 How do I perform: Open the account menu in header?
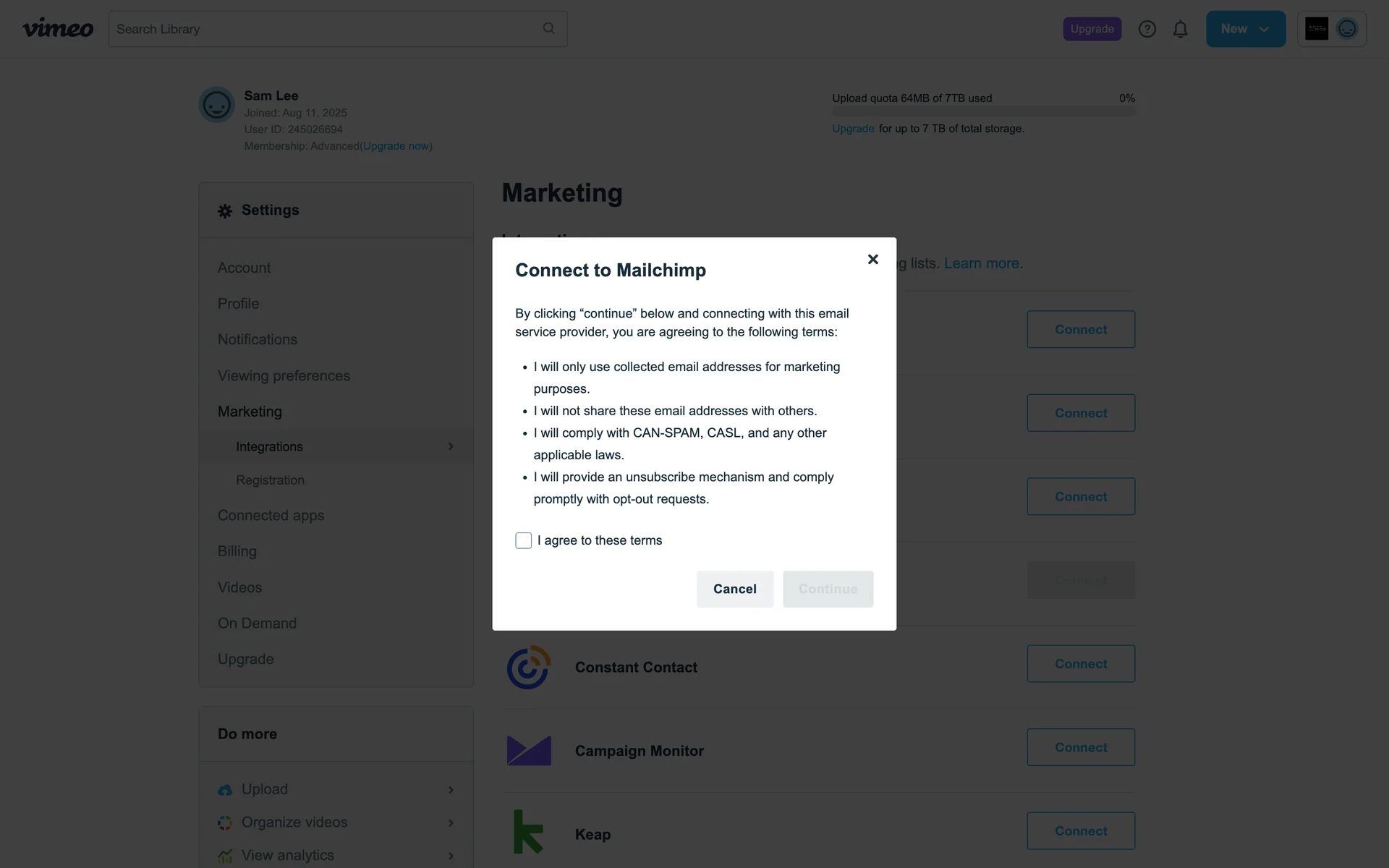click(1331, 29)
